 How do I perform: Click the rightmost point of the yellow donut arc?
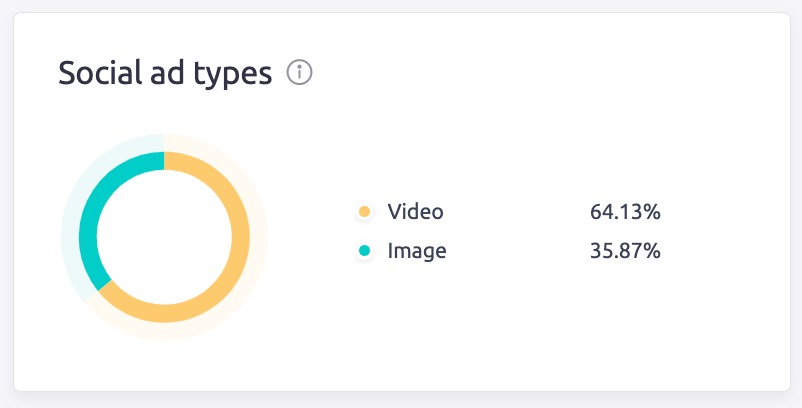coord(241,237)
